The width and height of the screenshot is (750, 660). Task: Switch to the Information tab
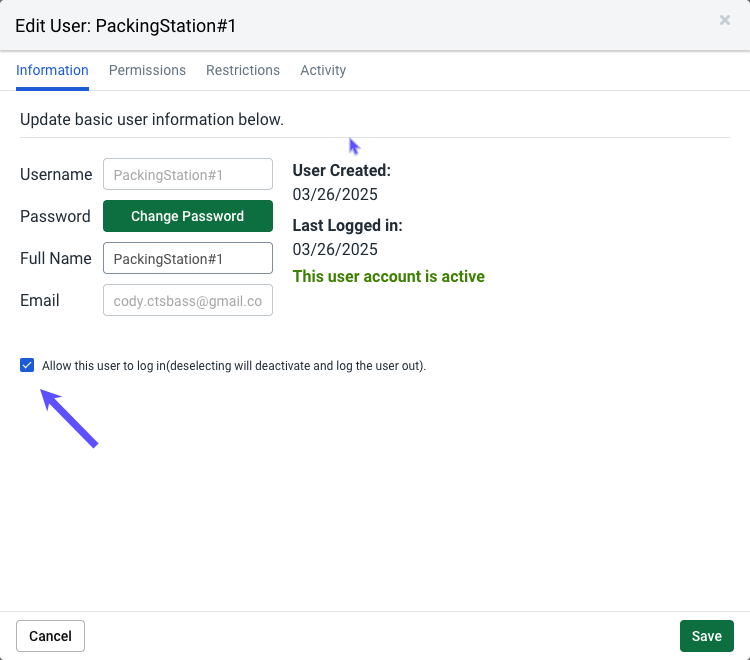coord(52,70)
